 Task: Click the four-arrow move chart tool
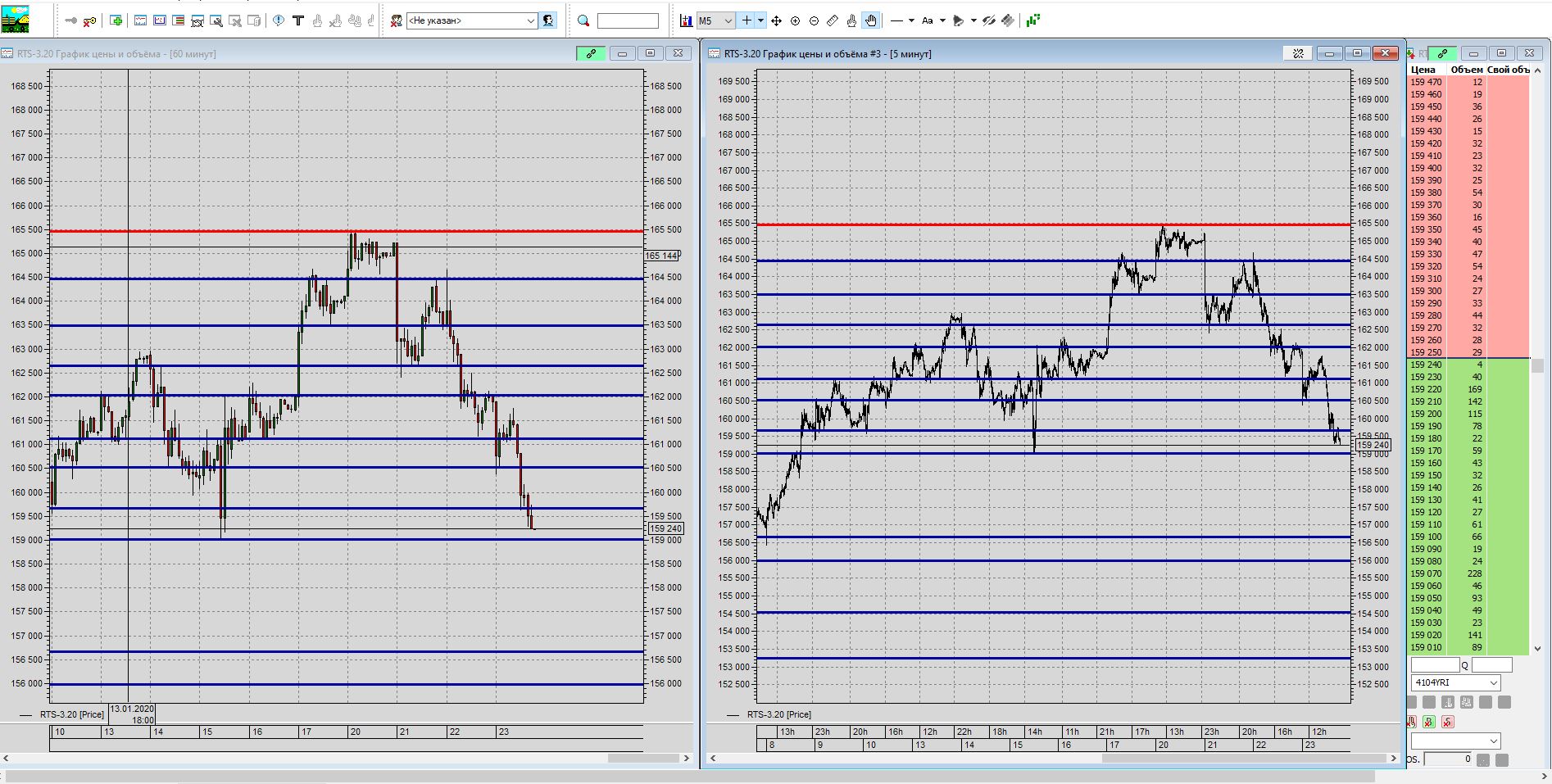click(776, 20)
